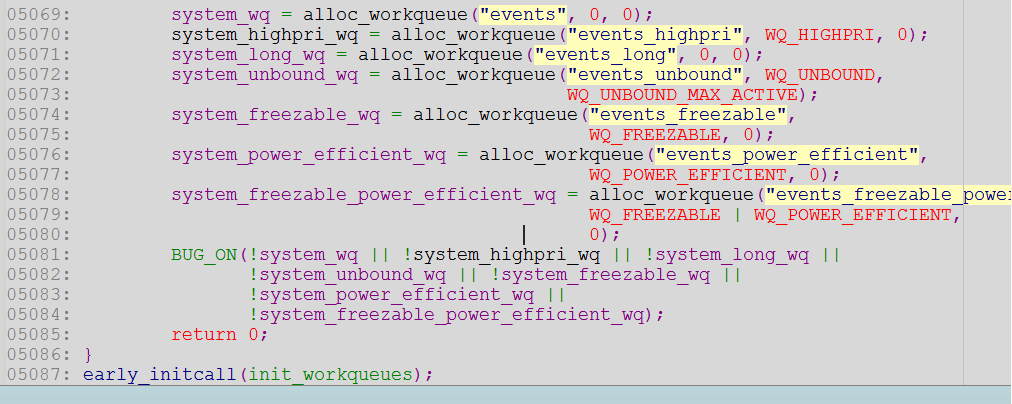This screenshot has width=1012, height=404.
Task: Click WQ_FREEZABLE on line 05079
Action: [x=654, y=214]
